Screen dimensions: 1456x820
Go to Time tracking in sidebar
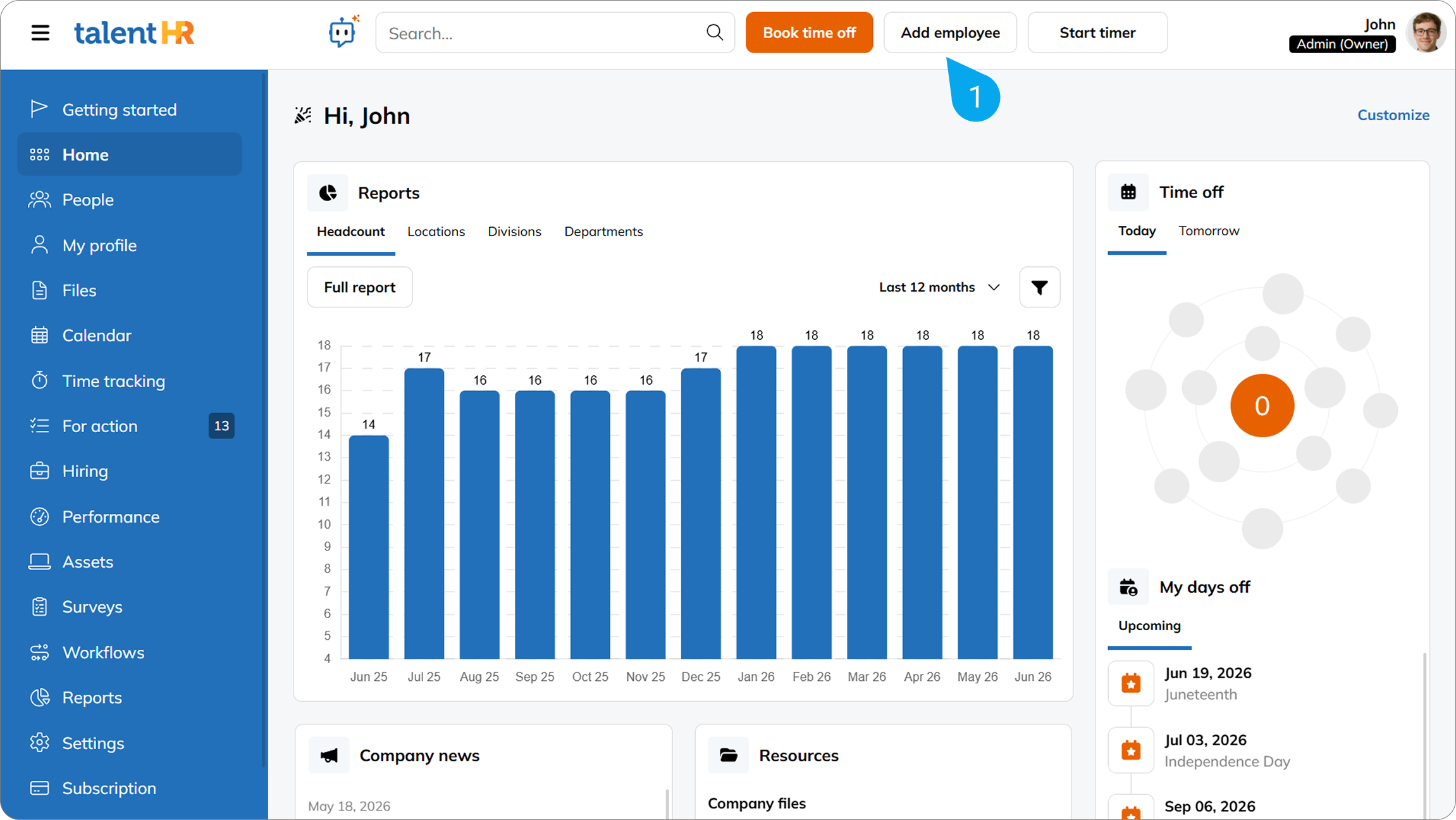[130, 381]
